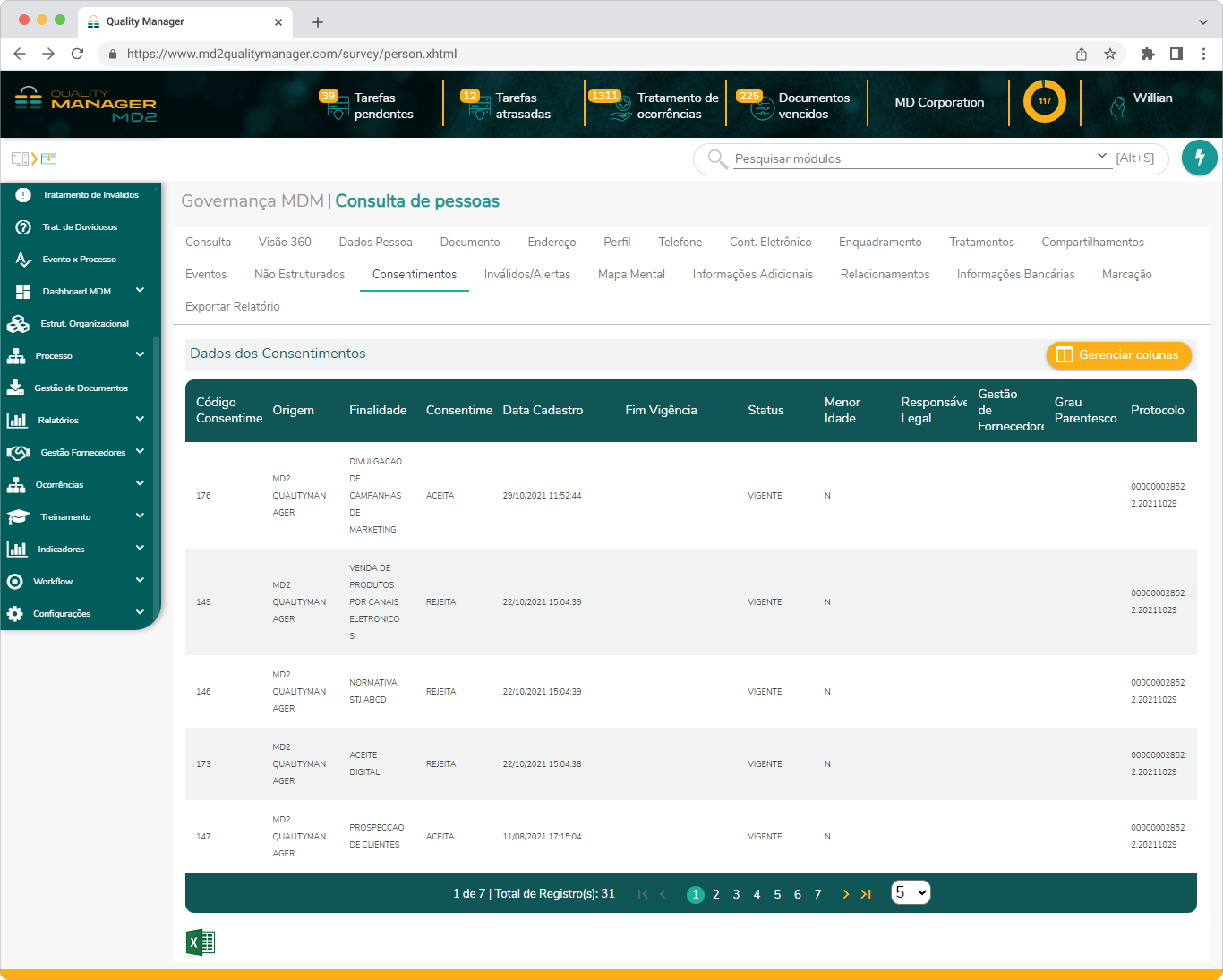The image size is (1223, 980).
Task: Go to page 3 of results
Action: [x=736, y=894]
